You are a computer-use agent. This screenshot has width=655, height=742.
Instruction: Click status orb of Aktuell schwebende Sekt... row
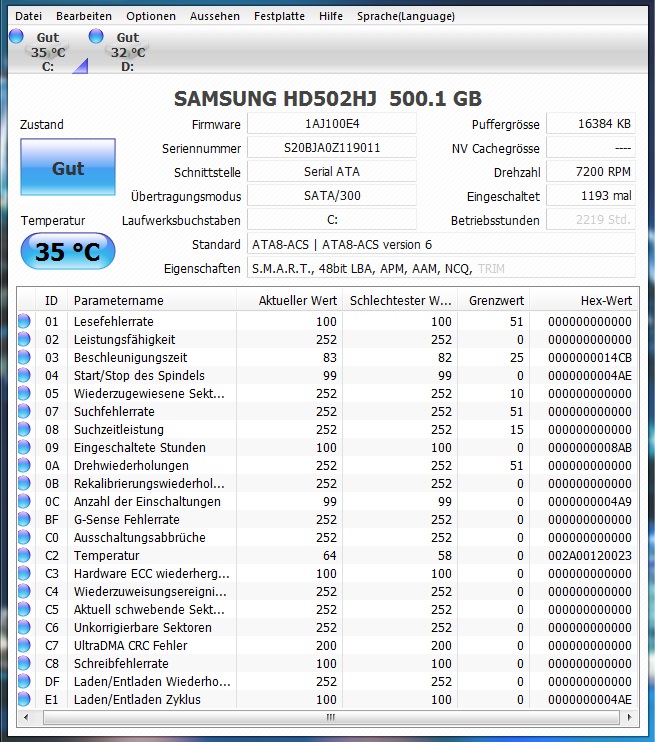[24, 609]
